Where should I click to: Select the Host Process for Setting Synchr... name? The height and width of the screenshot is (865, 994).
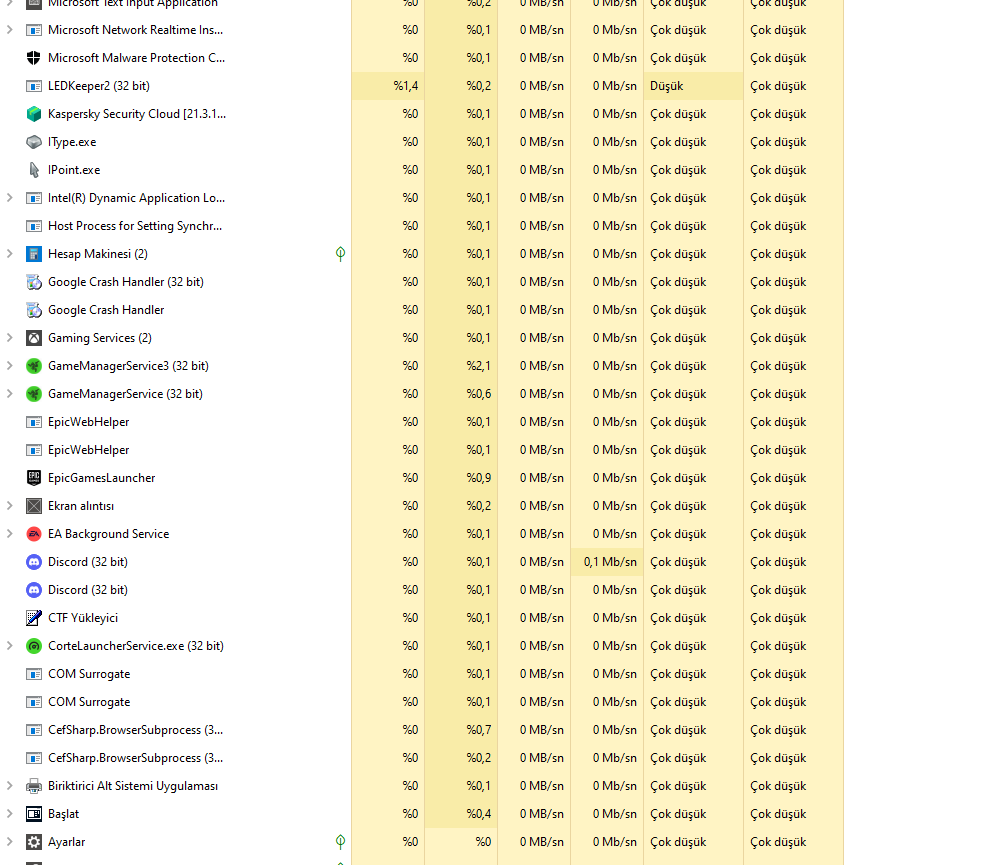point(135,226)
